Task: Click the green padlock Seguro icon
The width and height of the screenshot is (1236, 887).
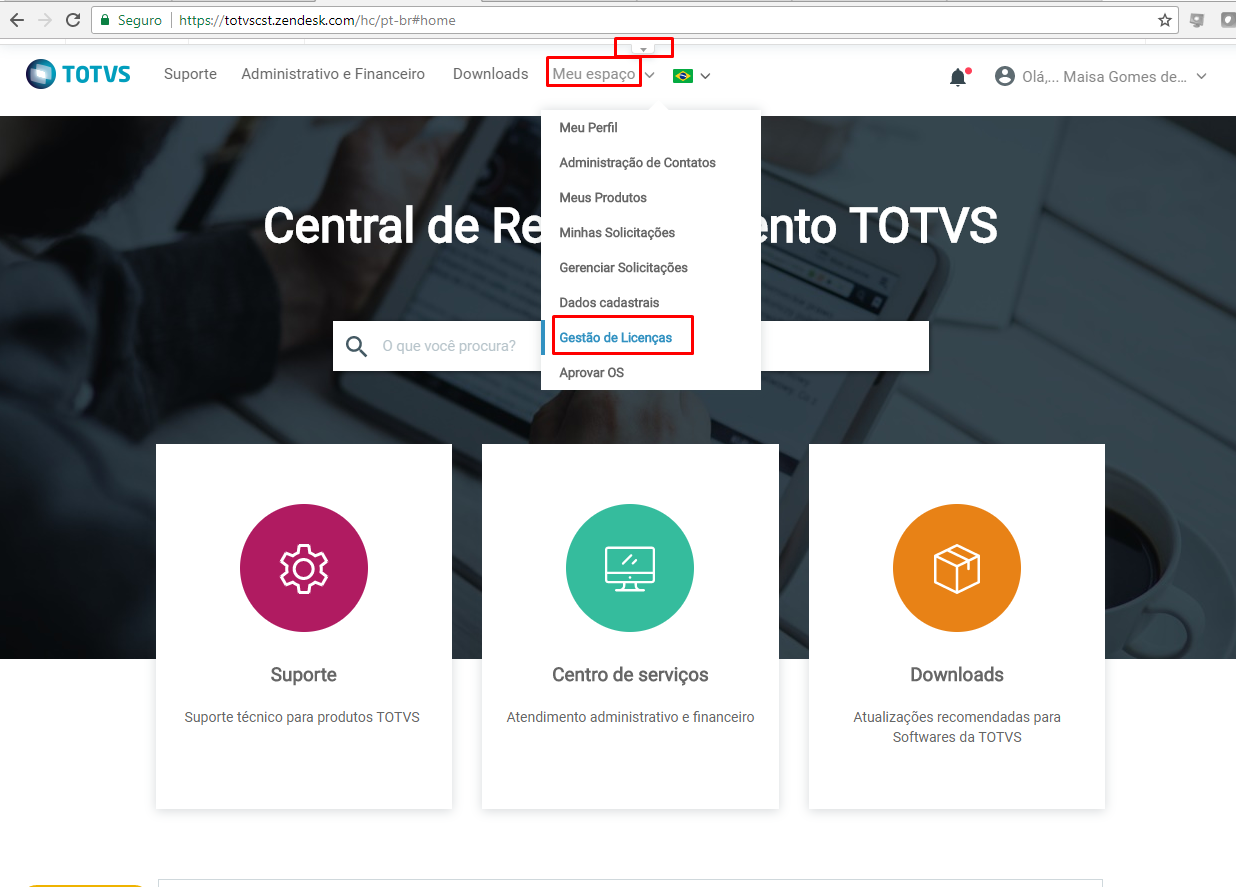Action: point(106,20)
